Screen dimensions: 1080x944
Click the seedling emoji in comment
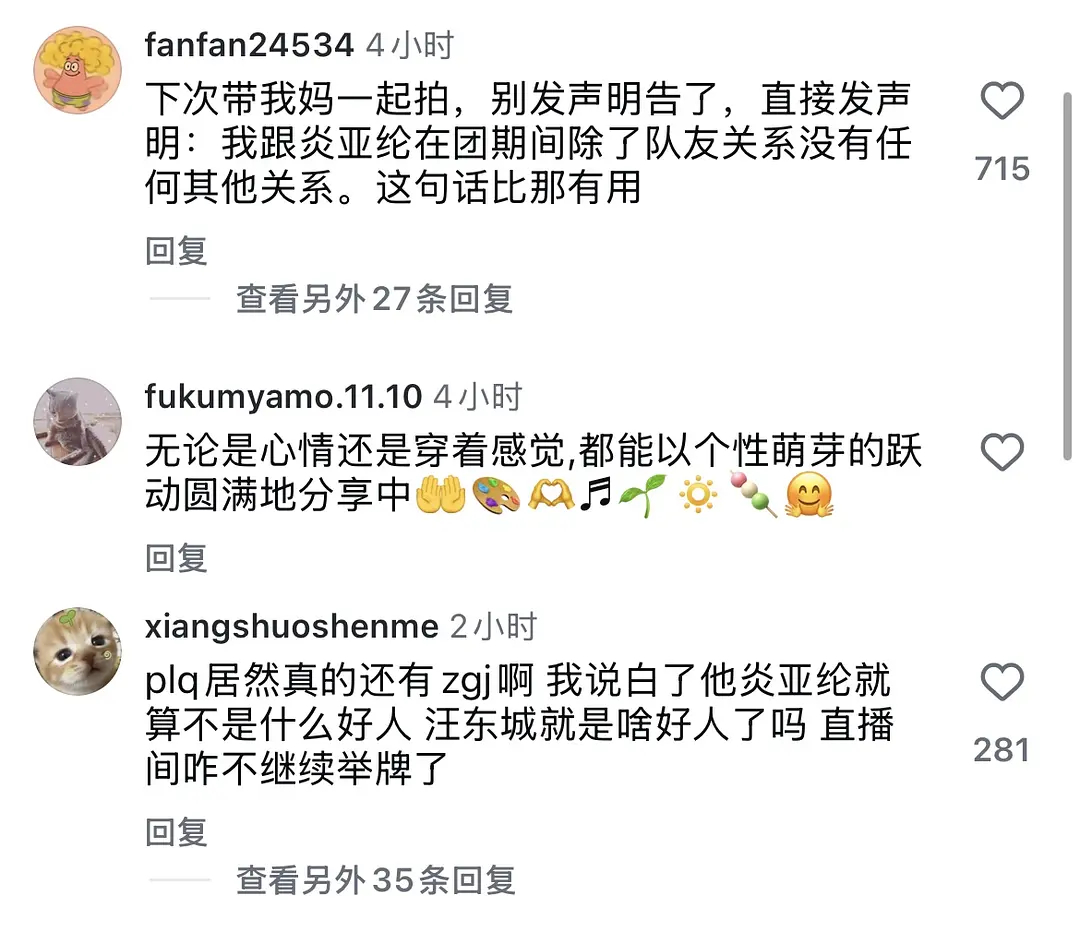pyautogui.click(x=643, y=495)
